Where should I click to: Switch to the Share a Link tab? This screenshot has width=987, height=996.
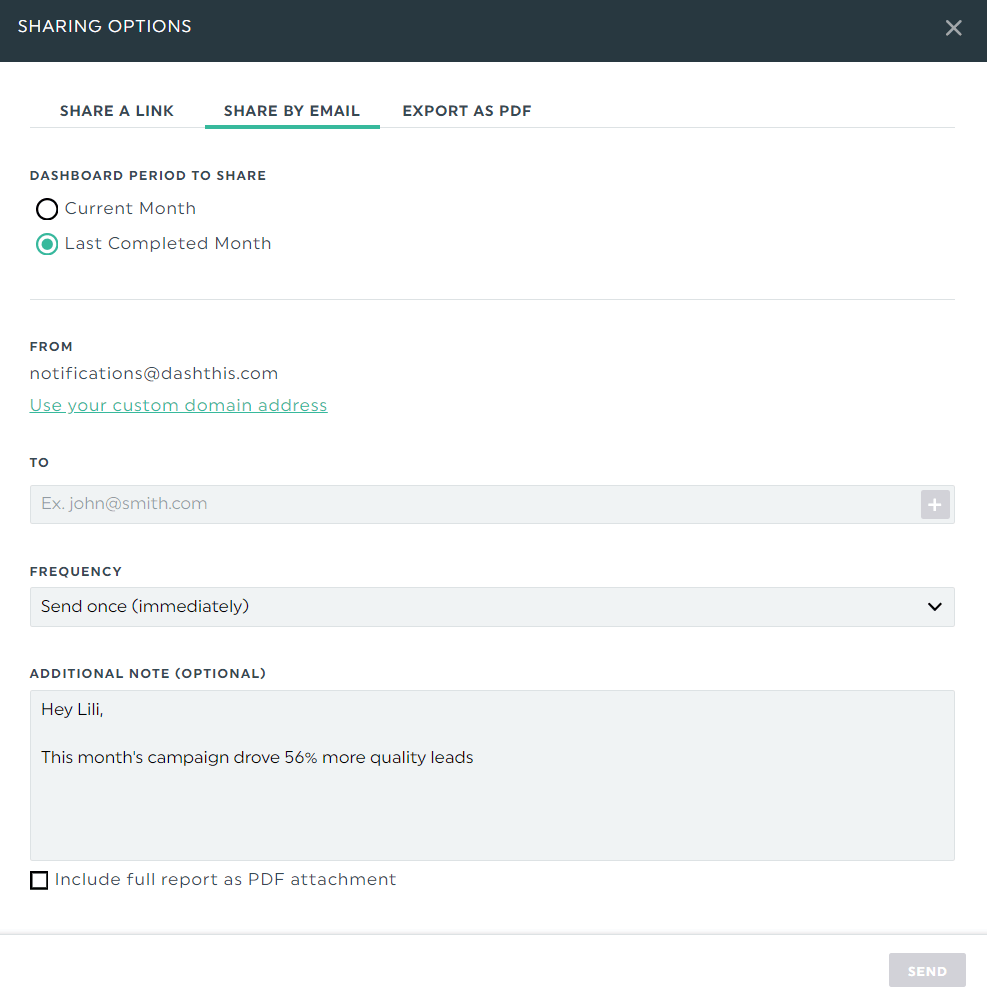pos(117,111)
